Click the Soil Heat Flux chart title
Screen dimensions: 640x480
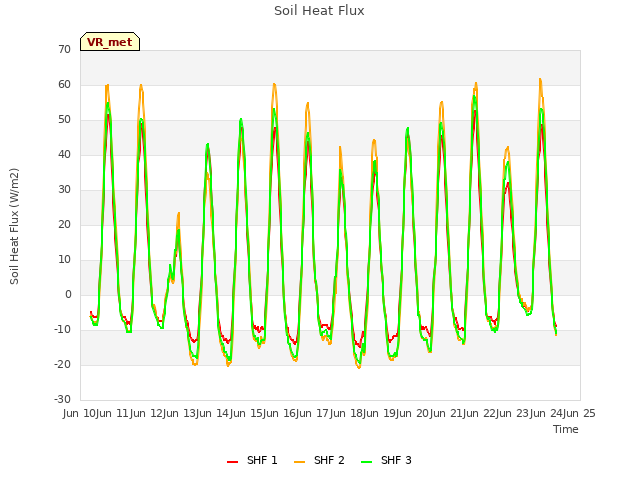pyautogui.click(x=319, y=11)
